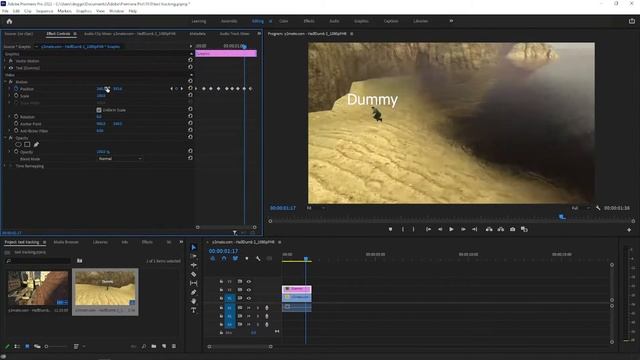
Task: Click the New Bin folder icon
Action: pyautogui.click(x=153, y=346)
